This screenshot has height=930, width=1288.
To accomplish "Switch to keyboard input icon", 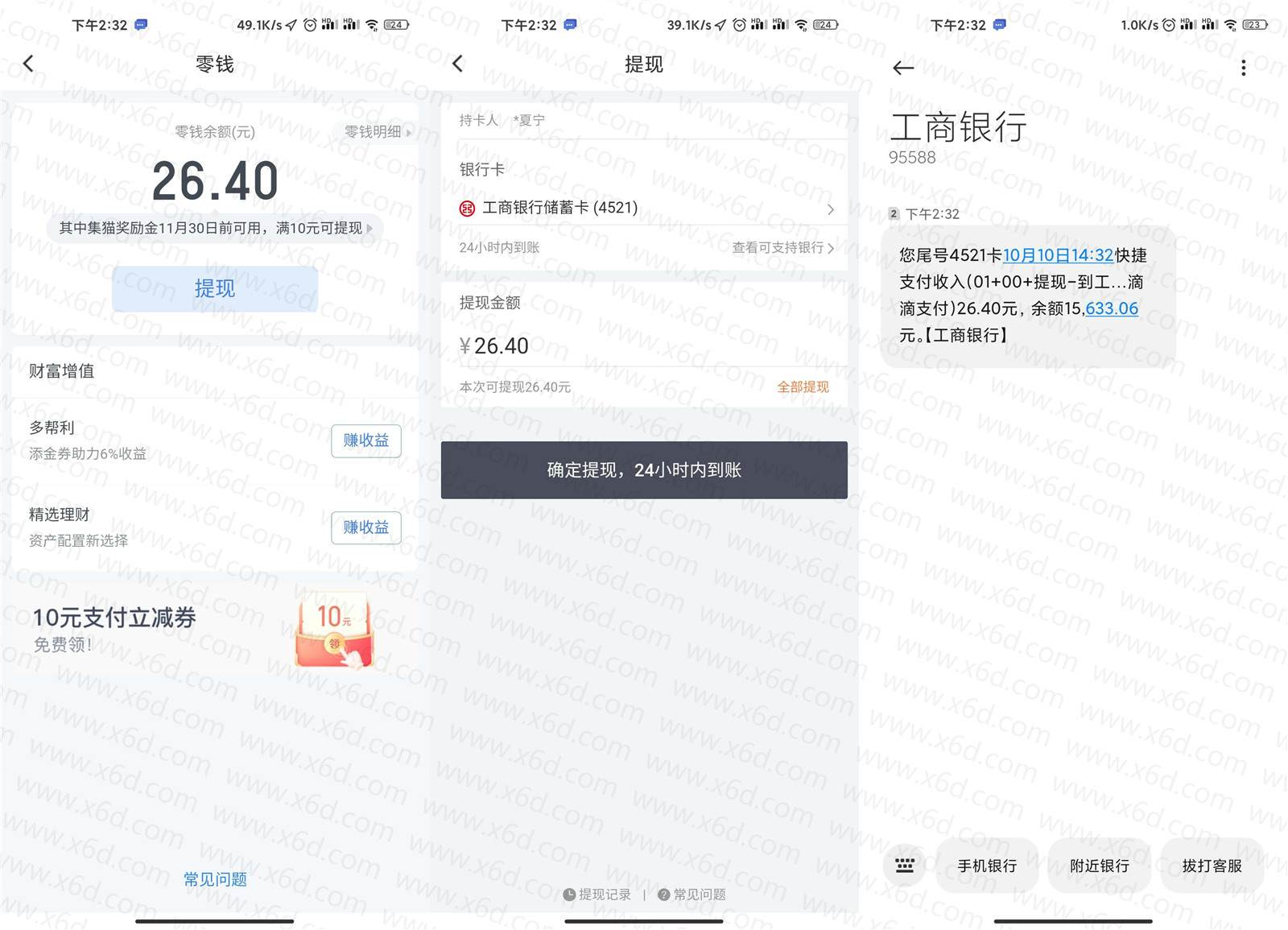I will click(x=905, y=866).
